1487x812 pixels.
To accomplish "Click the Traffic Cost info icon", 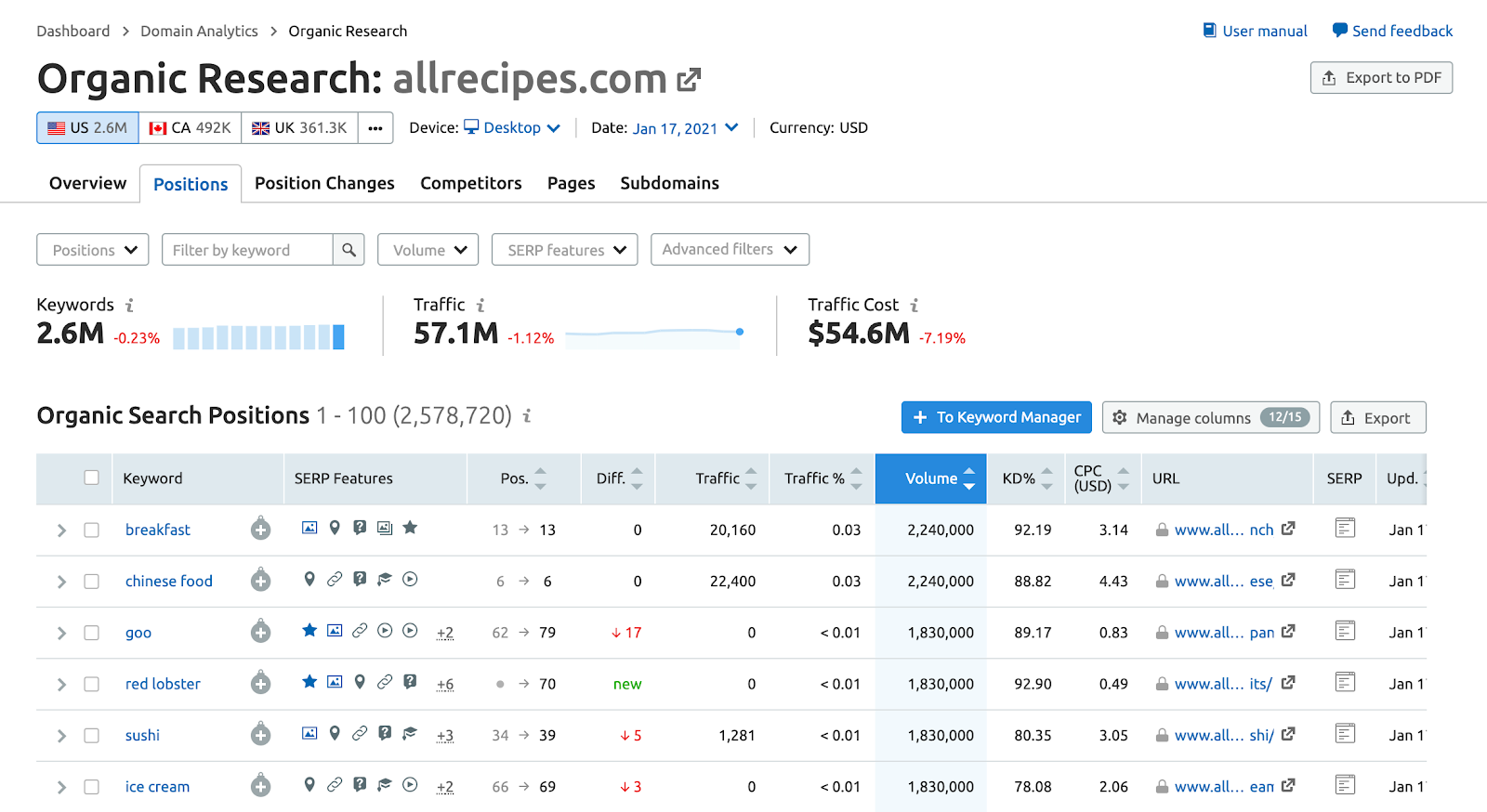I will coord(915,305).
